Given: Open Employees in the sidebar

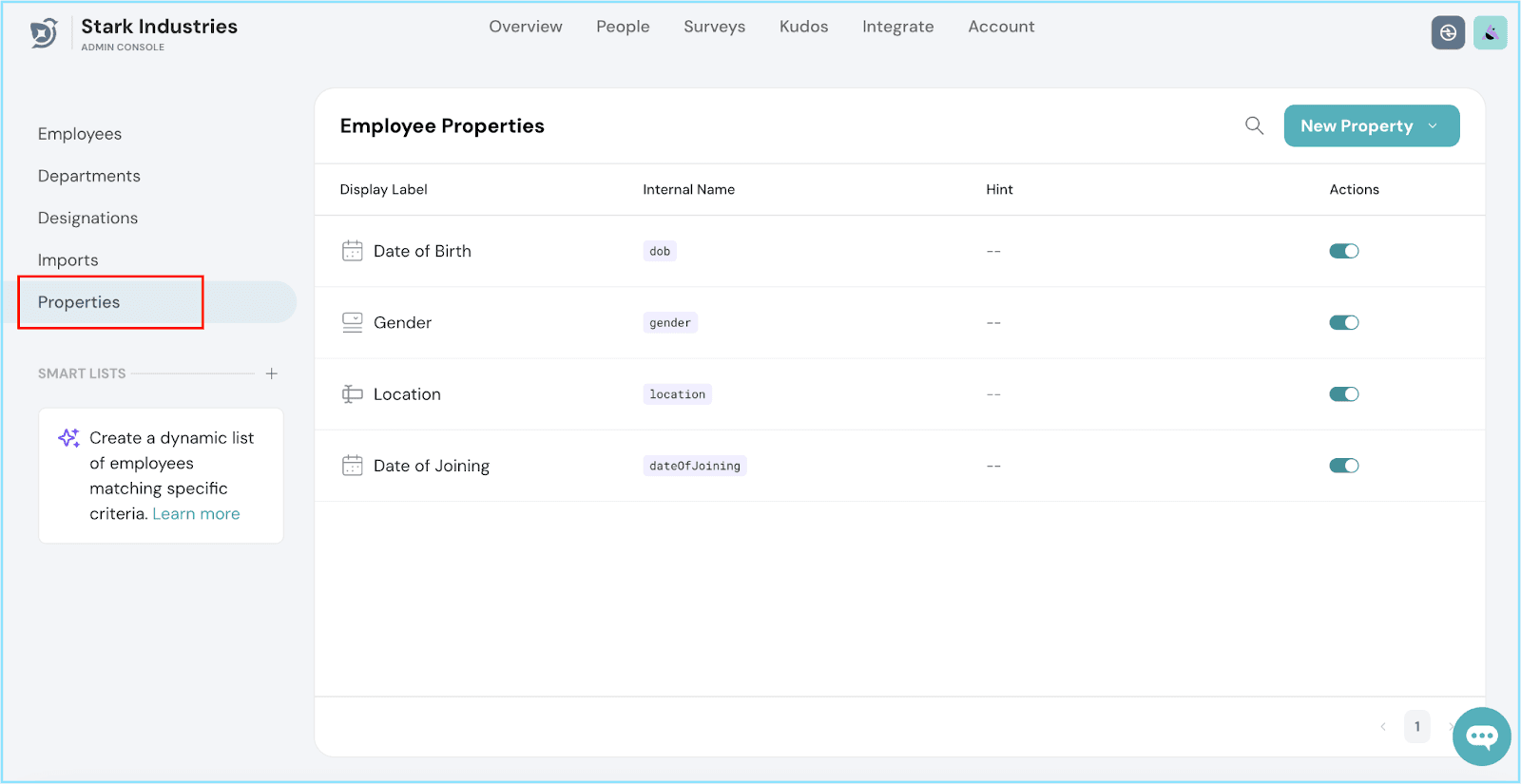Looking at the screenshot, I should coord(80,134).
